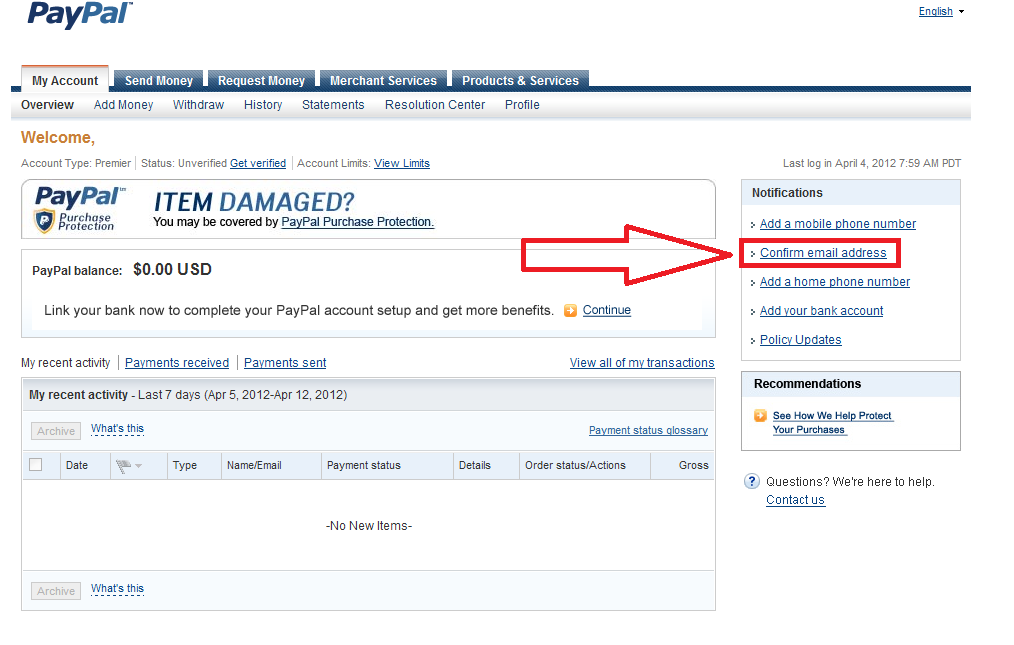Click the View Limits link

pyautogui.click(x=402, y=163)
